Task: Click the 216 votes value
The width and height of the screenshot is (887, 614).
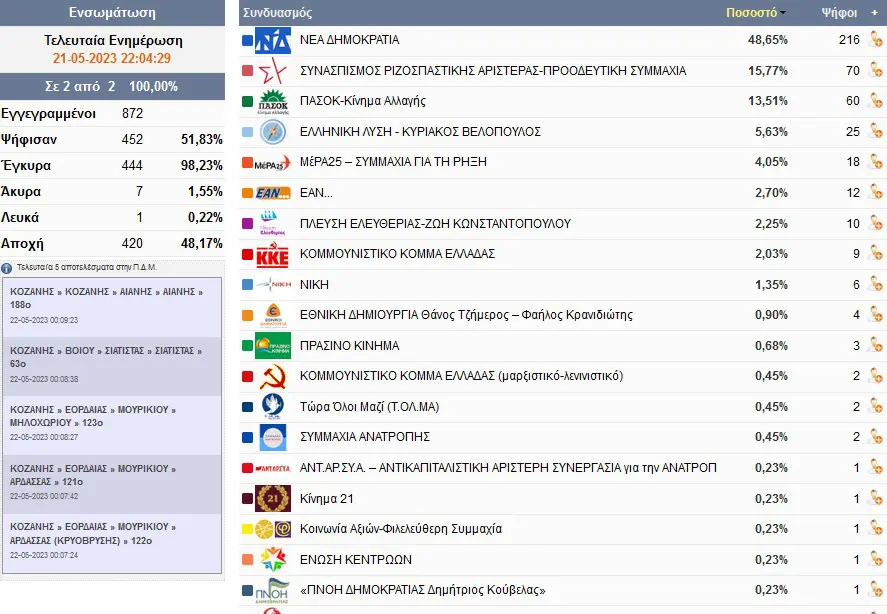Action: [849, 40]
